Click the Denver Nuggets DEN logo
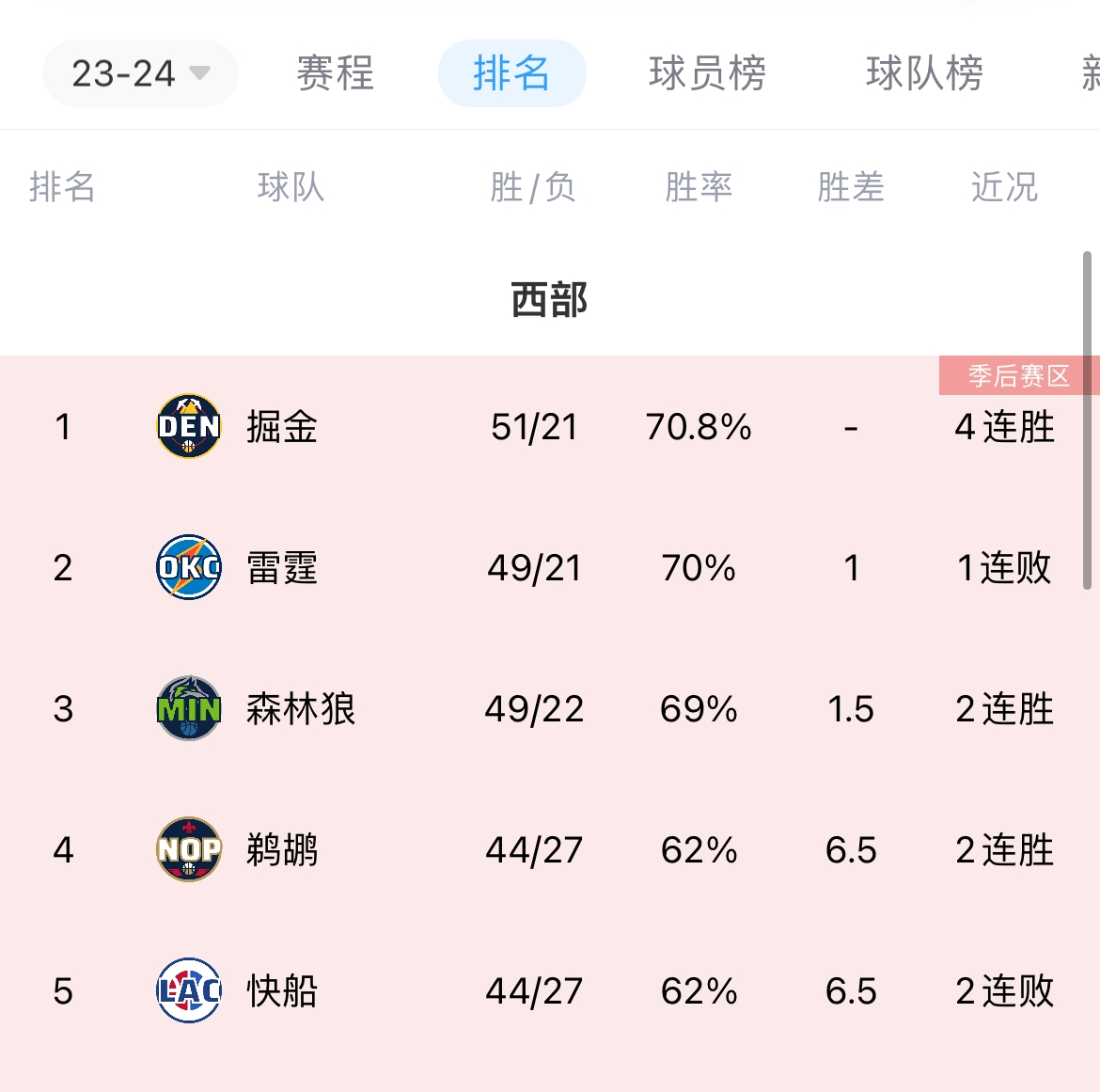Viewport: 1100px width, 1092px height. click(x=189, y=426)
